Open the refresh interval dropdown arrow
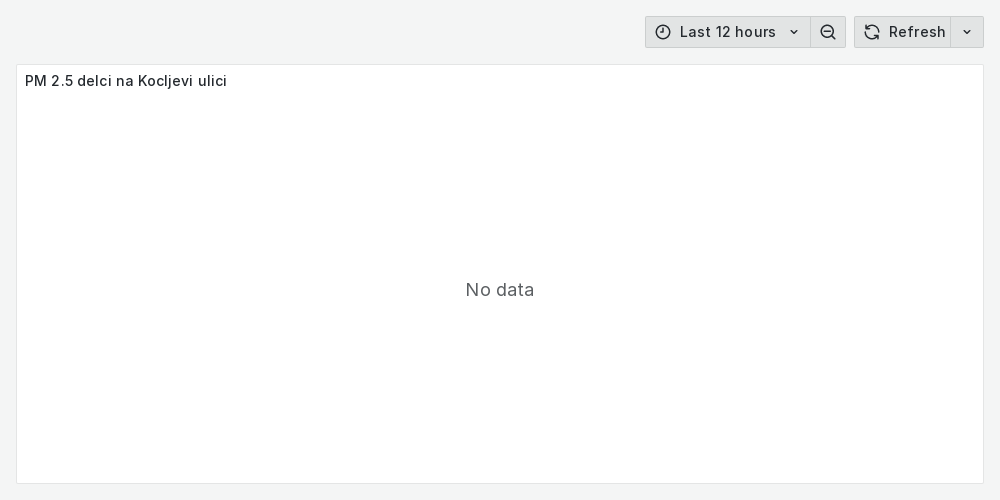 (967, 32)
